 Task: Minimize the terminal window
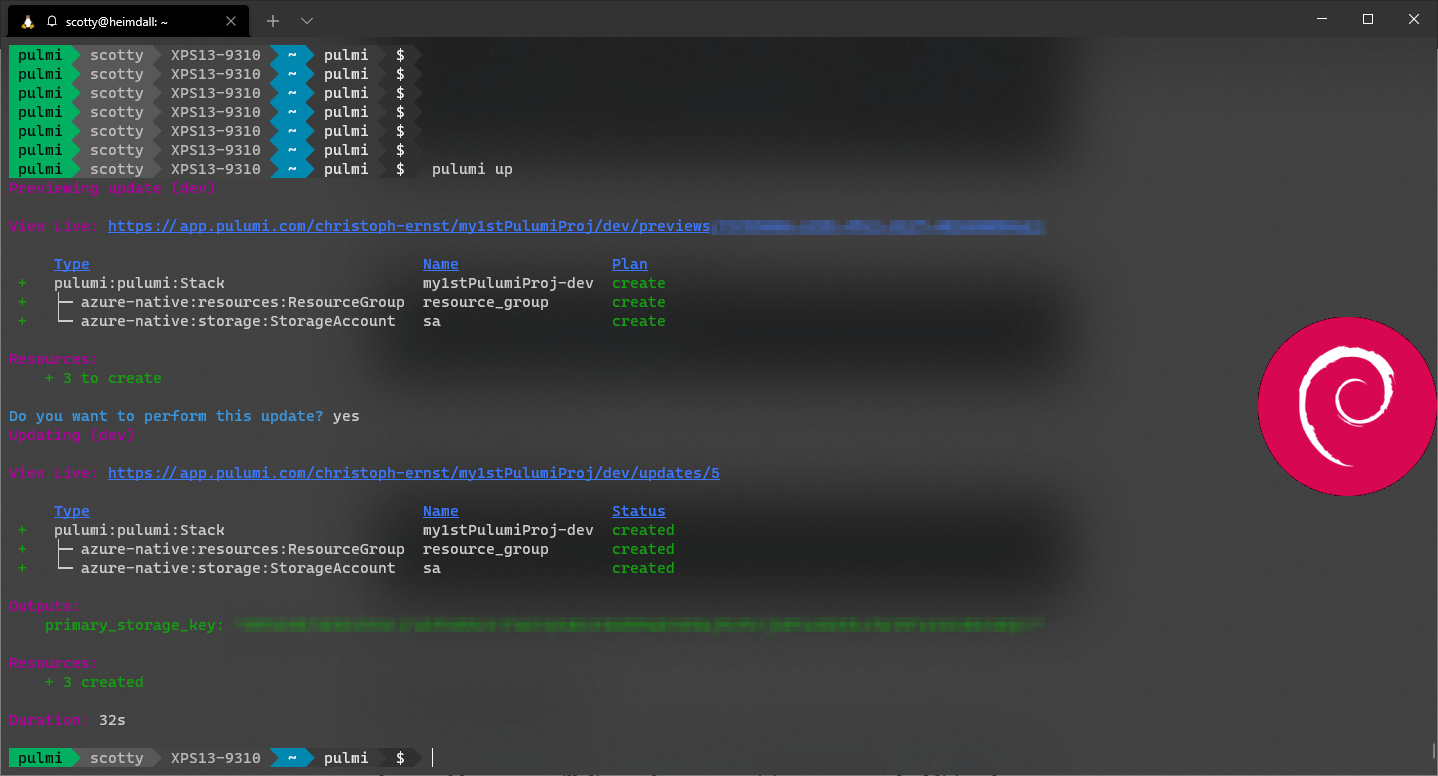pos(1321,20)
